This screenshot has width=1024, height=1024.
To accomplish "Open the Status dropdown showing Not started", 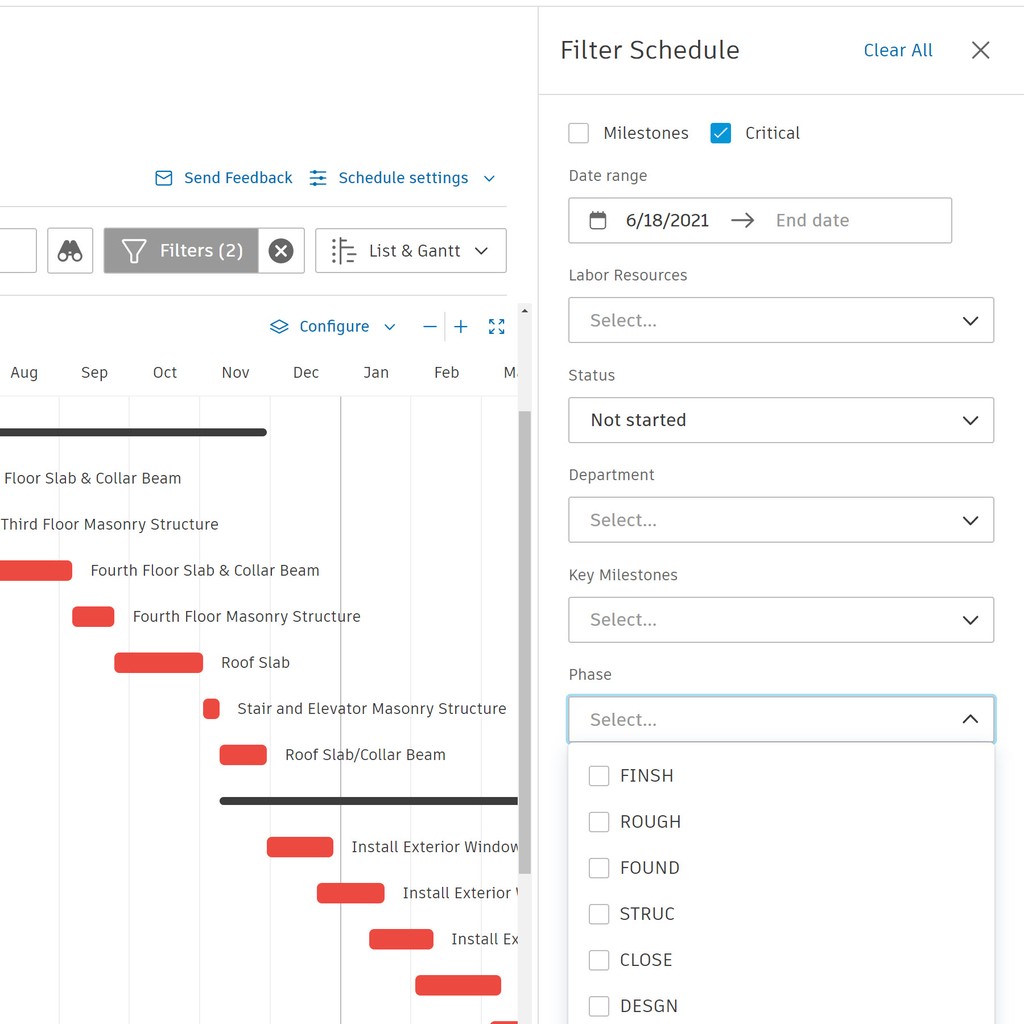I will pos(780,420).
